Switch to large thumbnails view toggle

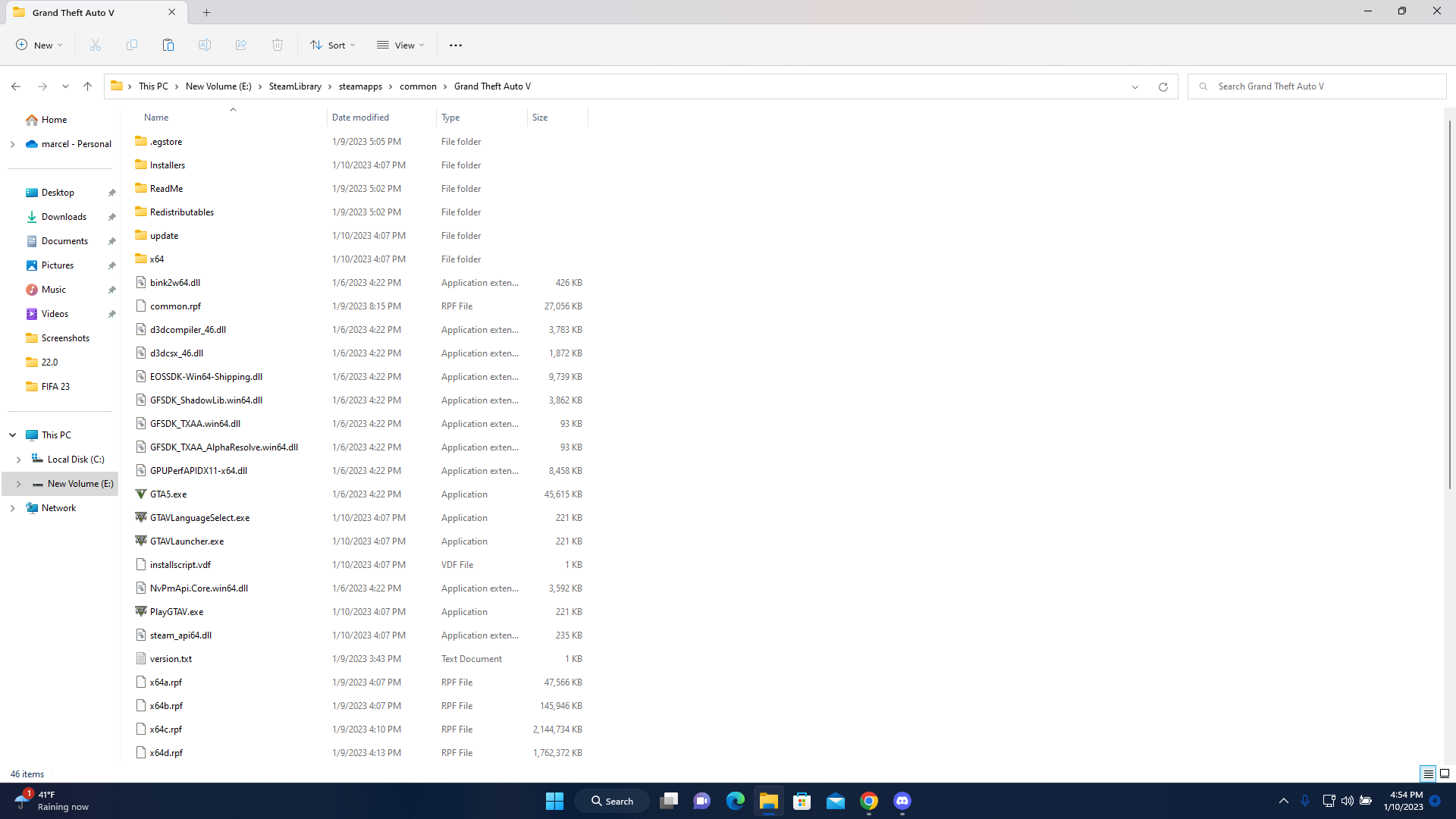pos(1445,773)
